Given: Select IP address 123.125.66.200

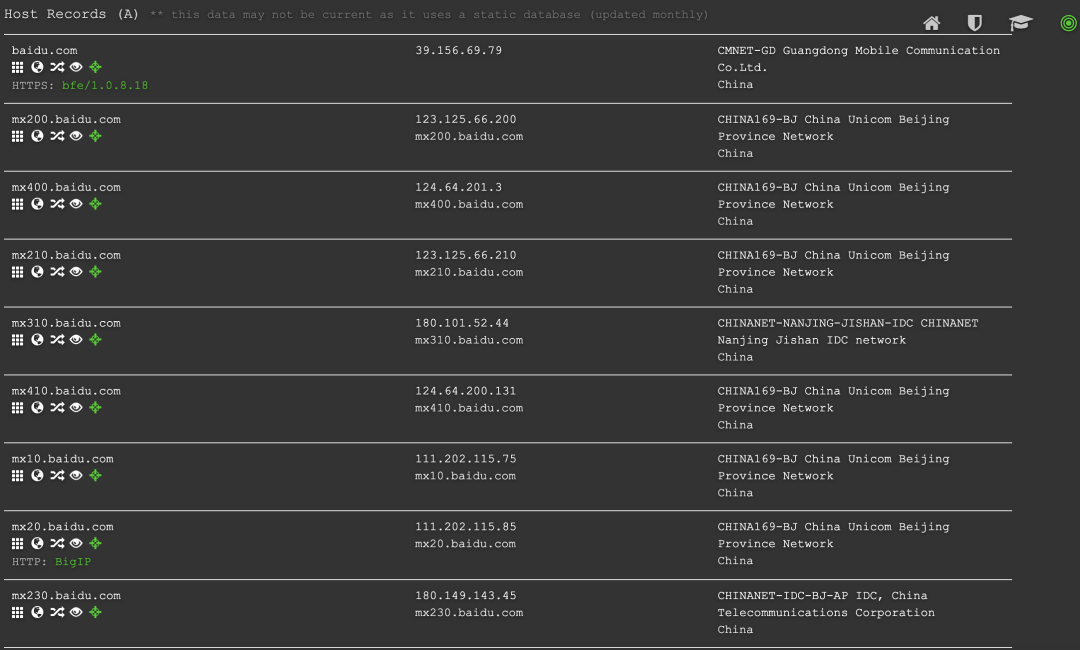Looking at the screenshot, I should click(x=466, y=119).
